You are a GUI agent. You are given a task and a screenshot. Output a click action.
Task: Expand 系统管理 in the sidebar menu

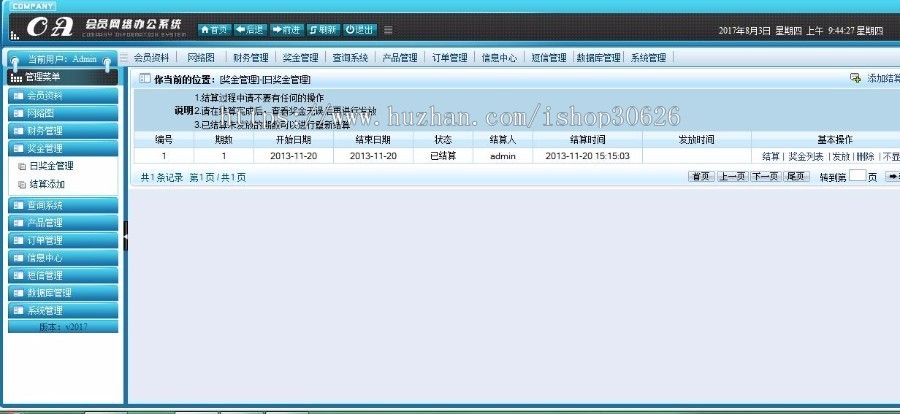63,310
